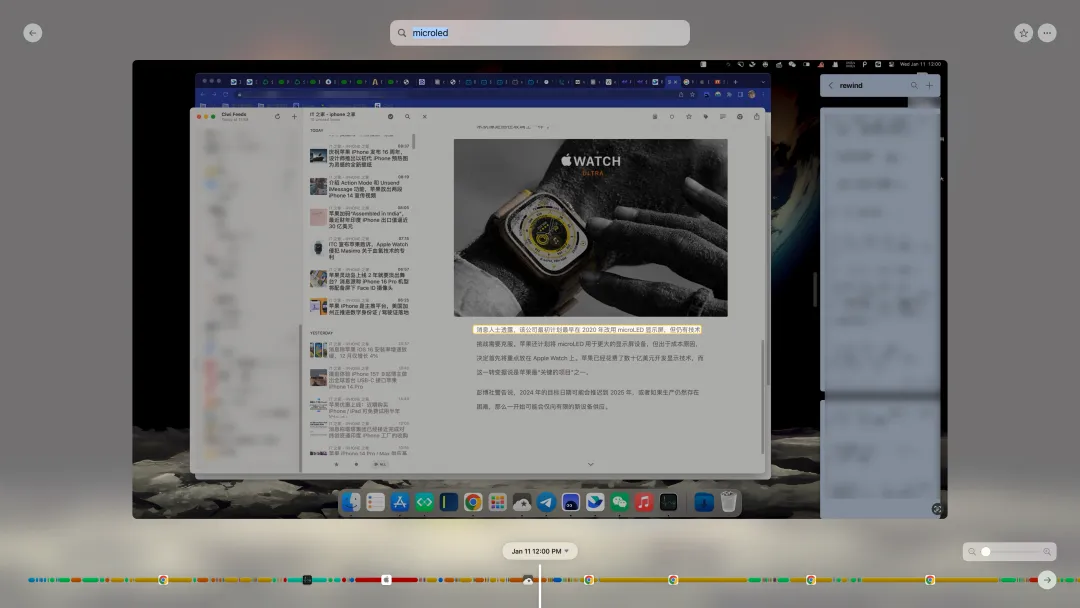Image resolution: width=1080 pixels, height=608 pixels.
Task: Open Trash in the Dock
Action: [729, 502]
